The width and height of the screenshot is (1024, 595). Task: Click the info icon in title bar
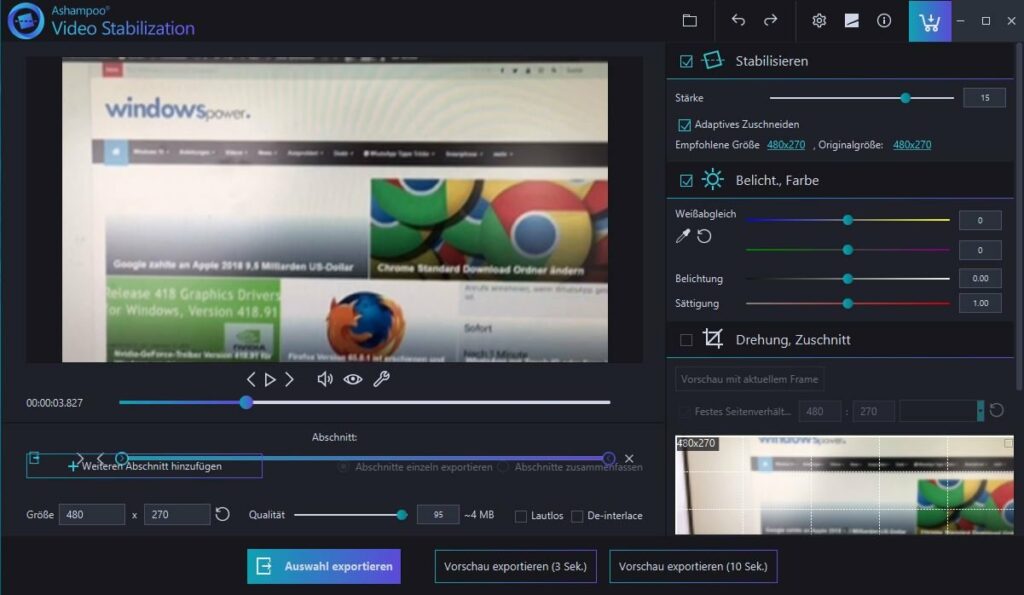pos(884,21)
